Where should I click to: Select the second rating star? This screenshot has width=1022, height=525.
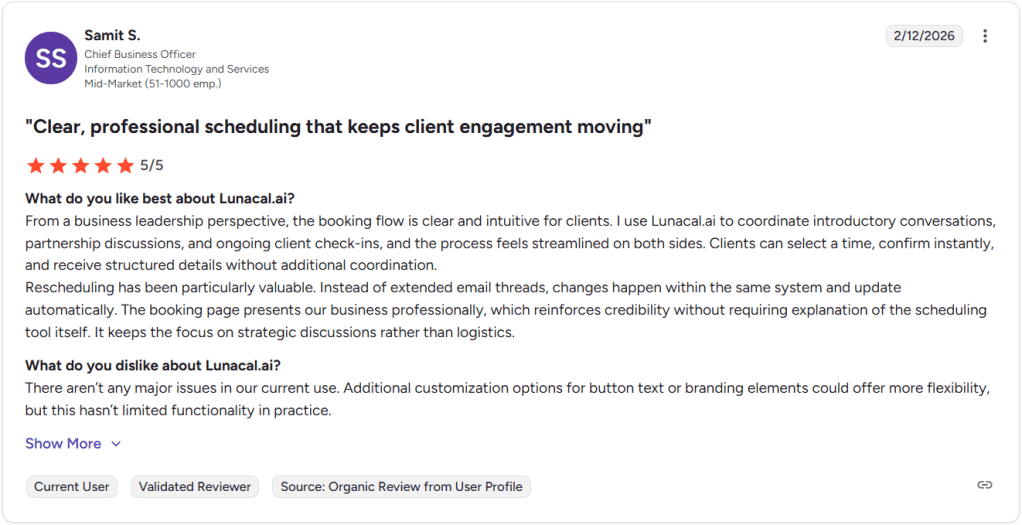coord(58,166)
